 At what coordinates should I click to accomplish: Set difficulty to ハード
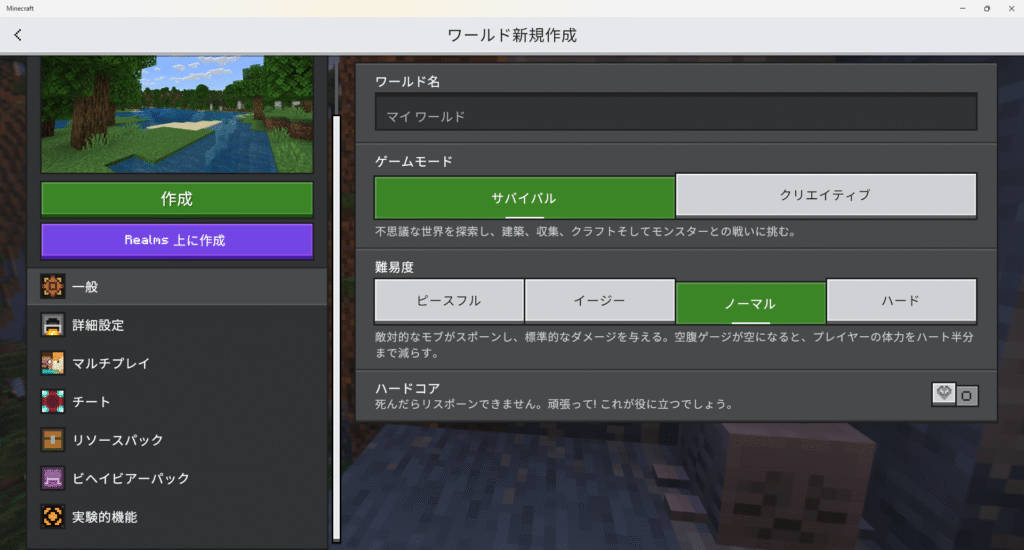point(902,301)
